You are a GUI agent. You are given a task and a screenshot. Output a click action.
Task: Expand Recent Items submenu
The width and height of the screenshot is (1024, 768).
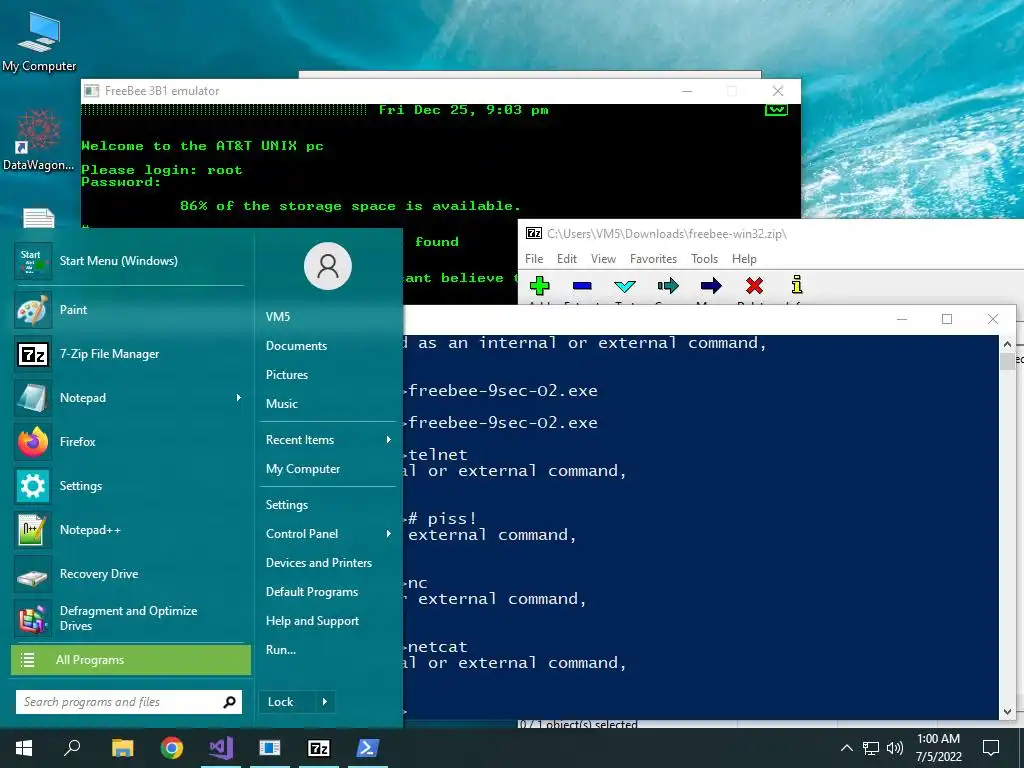[x=389, y=440]
